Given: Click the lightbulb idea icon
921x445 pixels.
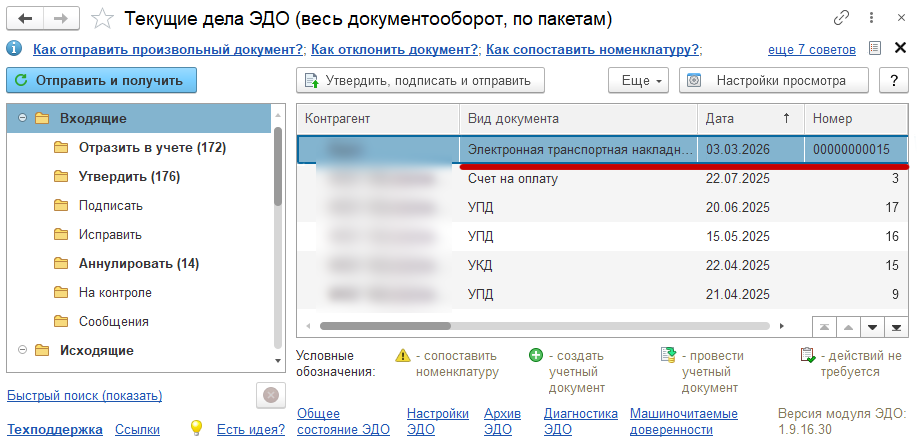Looking at the screenshot, I should click(x=197, y=429).
